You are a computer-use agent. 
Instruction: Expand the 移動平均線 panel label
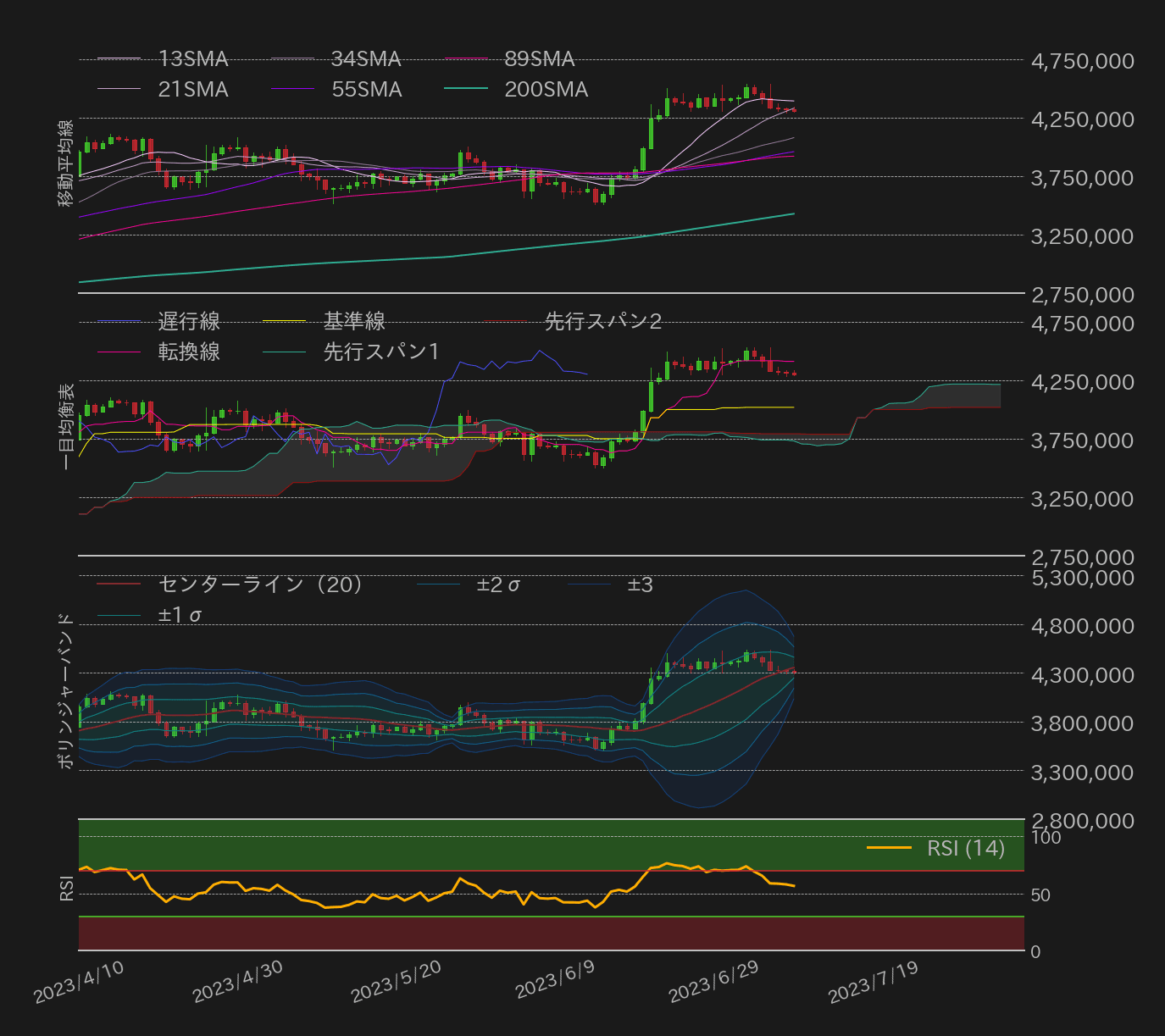(66, 165)
